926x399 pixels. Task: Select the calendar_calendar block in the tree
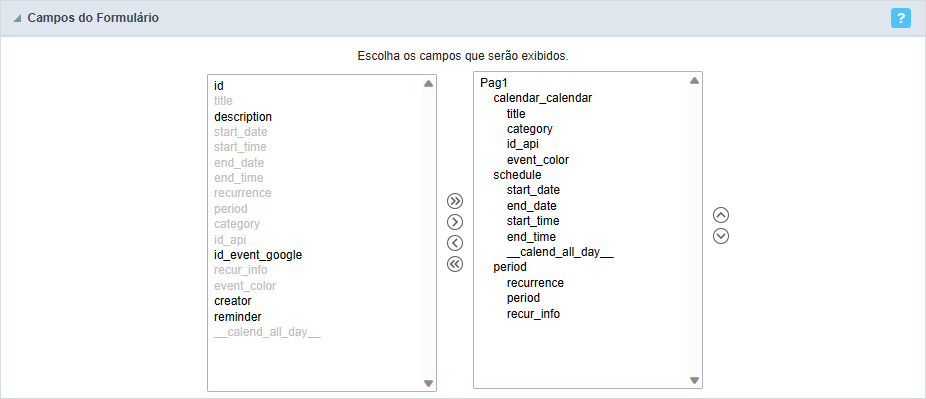click(543, 98)
